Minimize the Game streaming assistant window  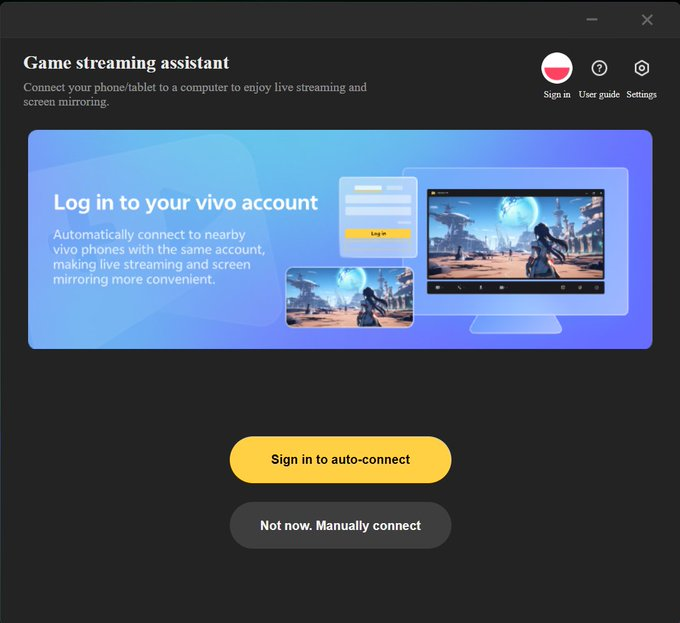point(592,20)
